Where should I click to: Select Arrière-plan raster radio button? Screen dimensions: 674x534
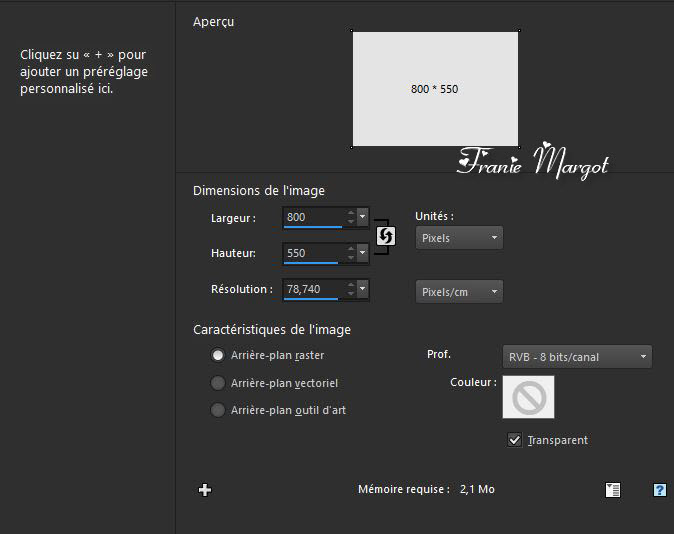(x=218, y=355)
